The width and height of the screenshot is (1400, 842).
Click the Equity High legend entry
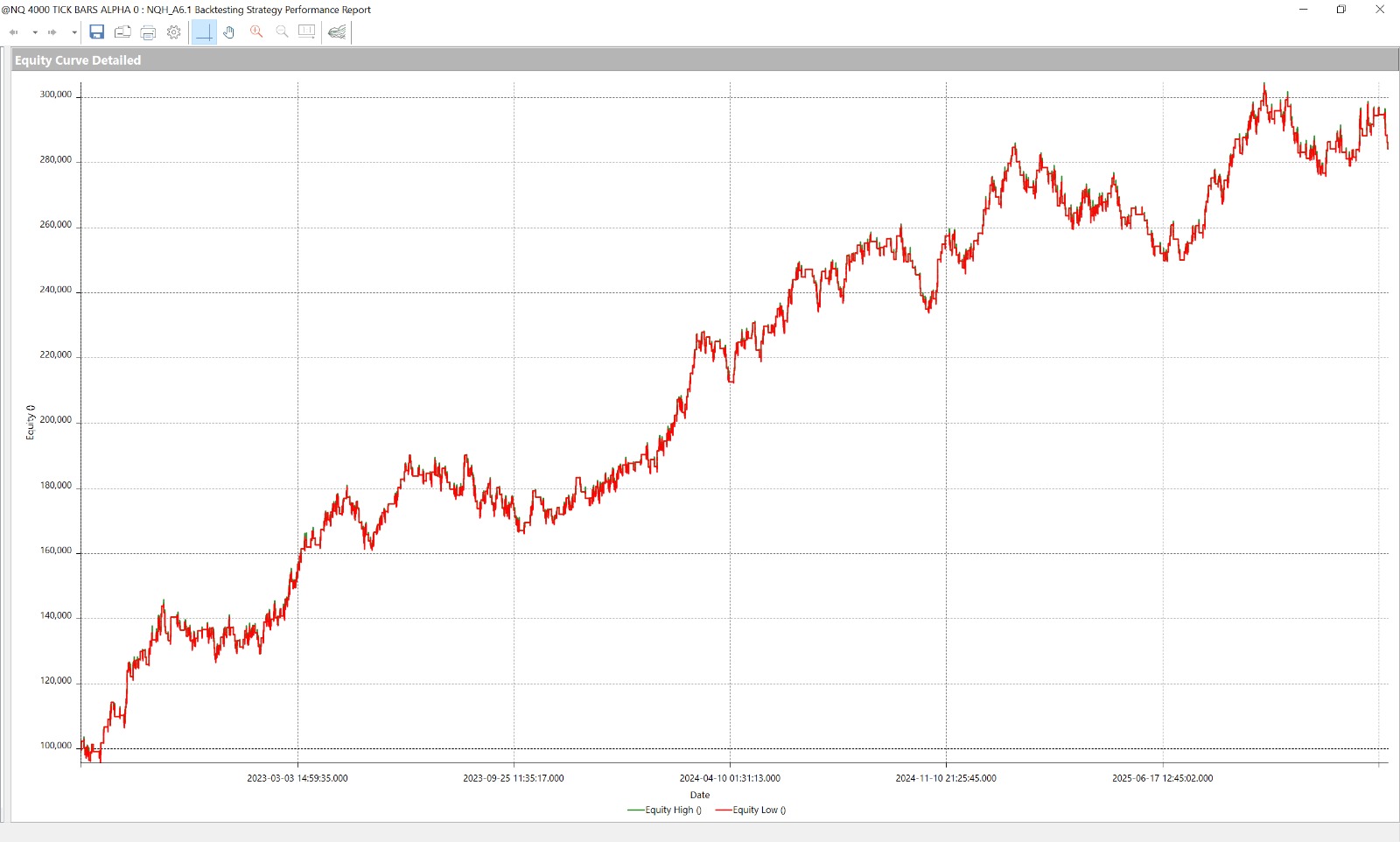(x=665, y=810)
